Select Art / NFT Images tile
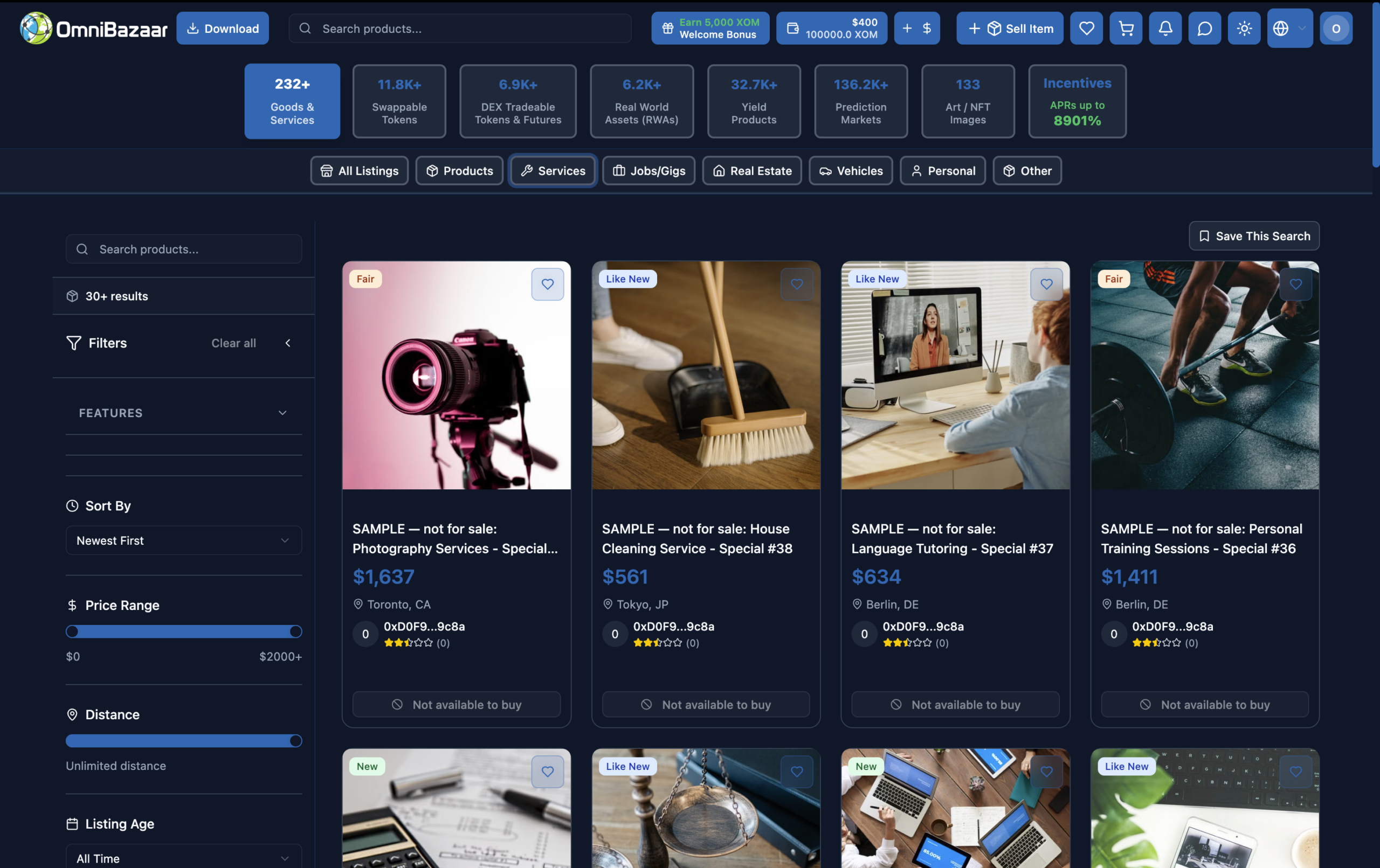The image size is (1380, 868). [968, 101]
